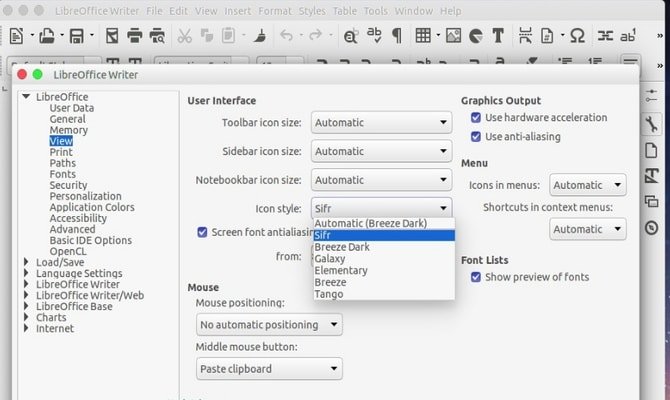Open the Styles menu
This screenshot has width=670, height=400.
tap(312, 11)
